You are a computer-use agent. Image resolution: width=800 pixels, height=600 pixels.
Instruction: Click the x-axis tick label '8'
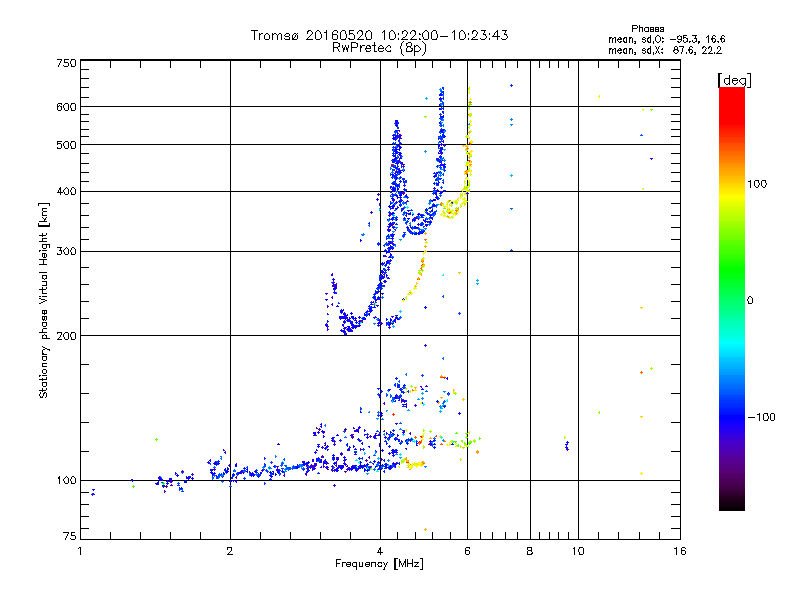(530, 551)
